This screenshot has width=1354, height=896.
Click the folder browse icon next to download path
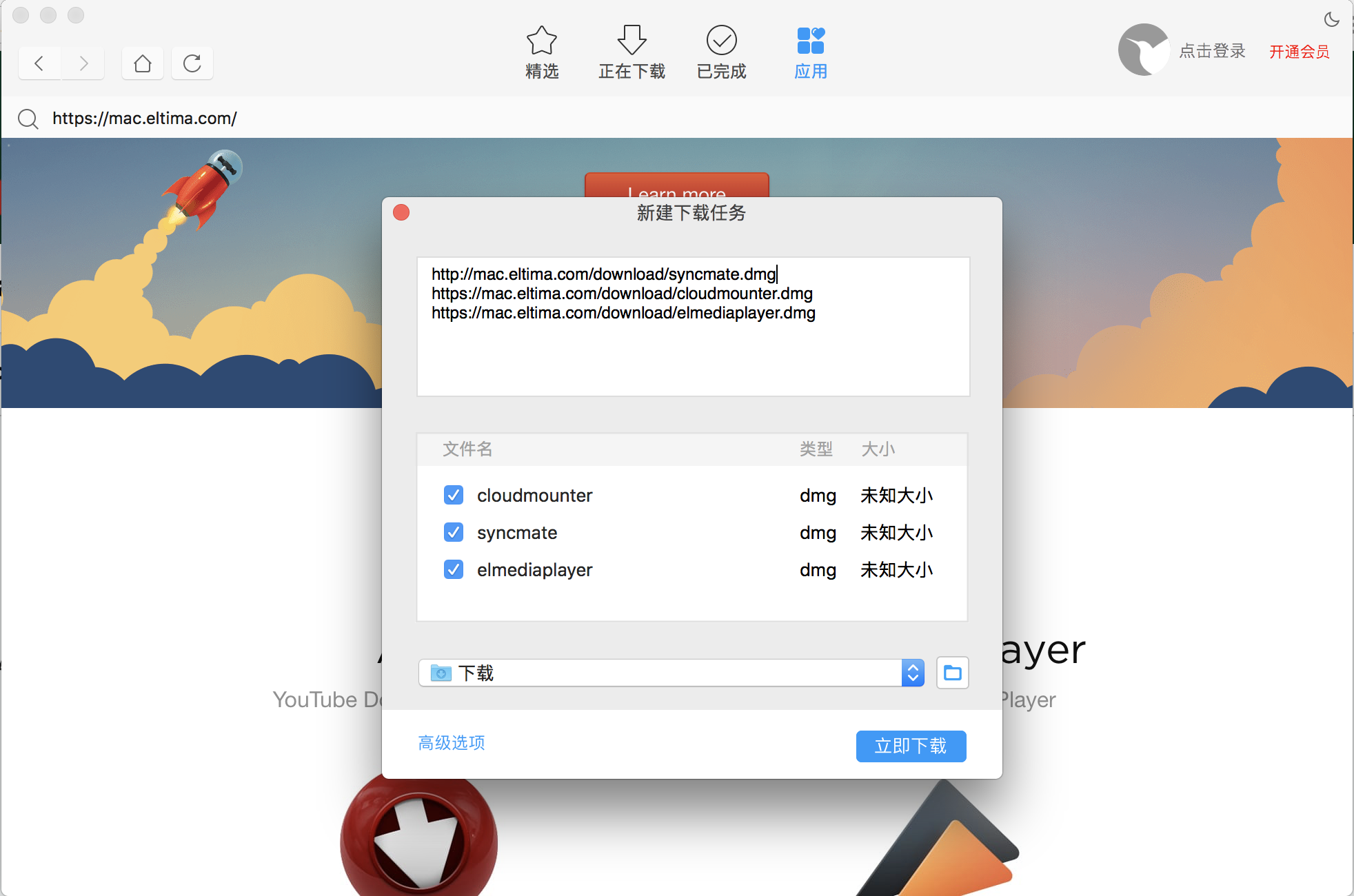tap(952, 671)
